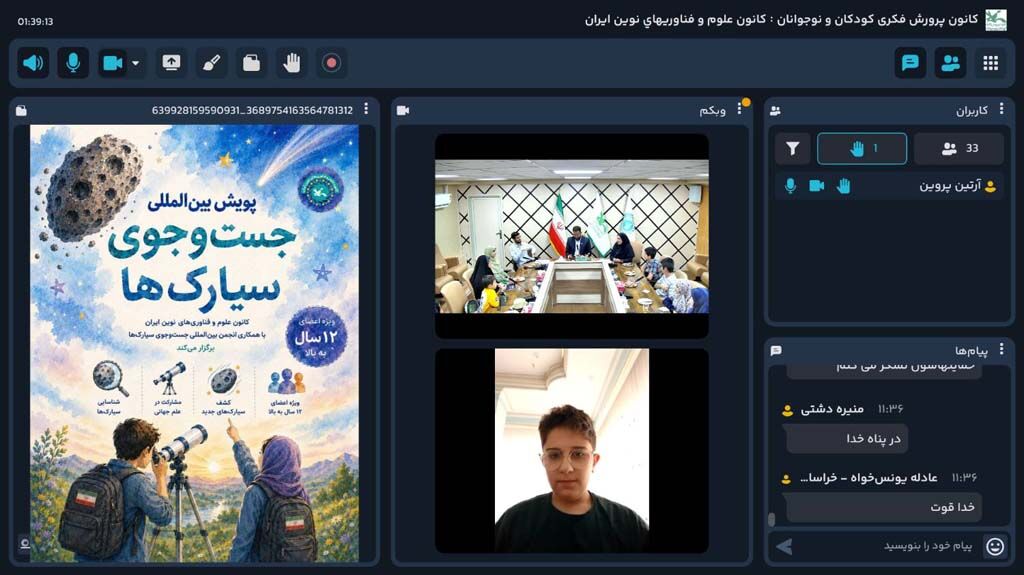Click the icon at poster bottom-left corner
This screenshot has height=575, width=1024.
pyautogui.click(x=25, y=544)
